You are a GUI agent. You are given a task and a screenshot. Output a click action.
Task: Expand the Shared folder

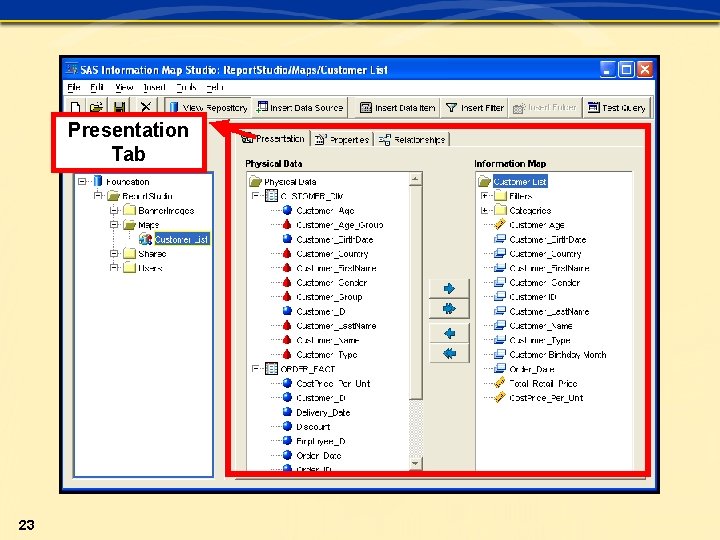pyautogui.click(x=114, y=253)
